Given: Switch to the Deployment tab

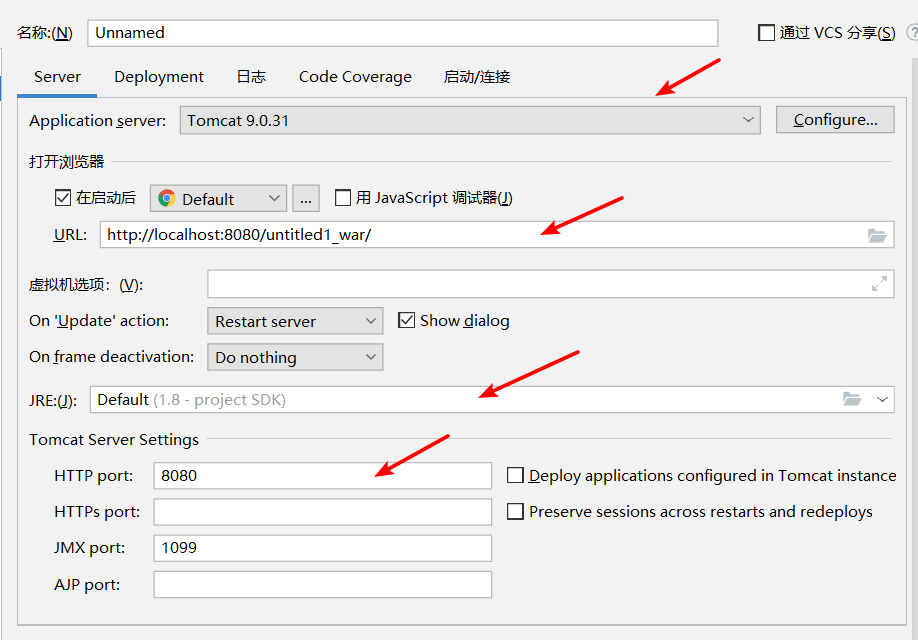Looking at the screenshot, I should pyautogui.click(x=159, y=77).
